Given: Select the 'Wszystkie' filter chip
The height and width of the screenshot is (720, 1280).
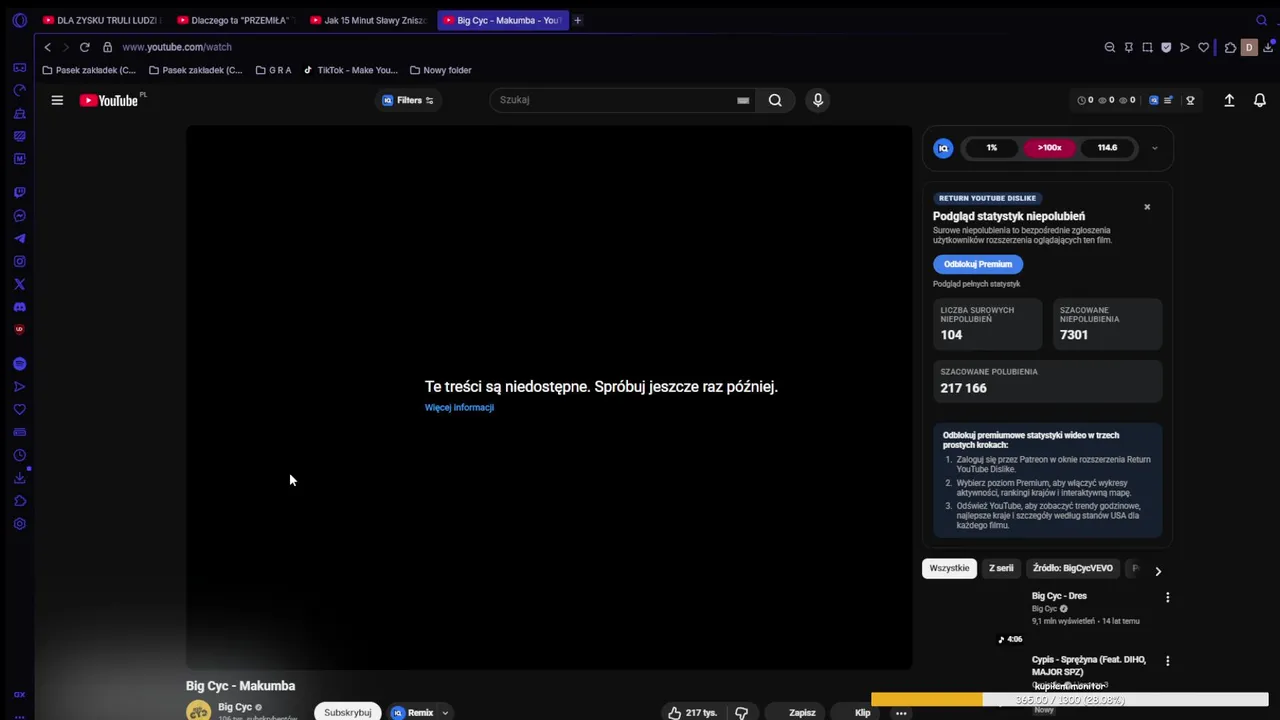Looking at the screenshot, I should 949,568.
